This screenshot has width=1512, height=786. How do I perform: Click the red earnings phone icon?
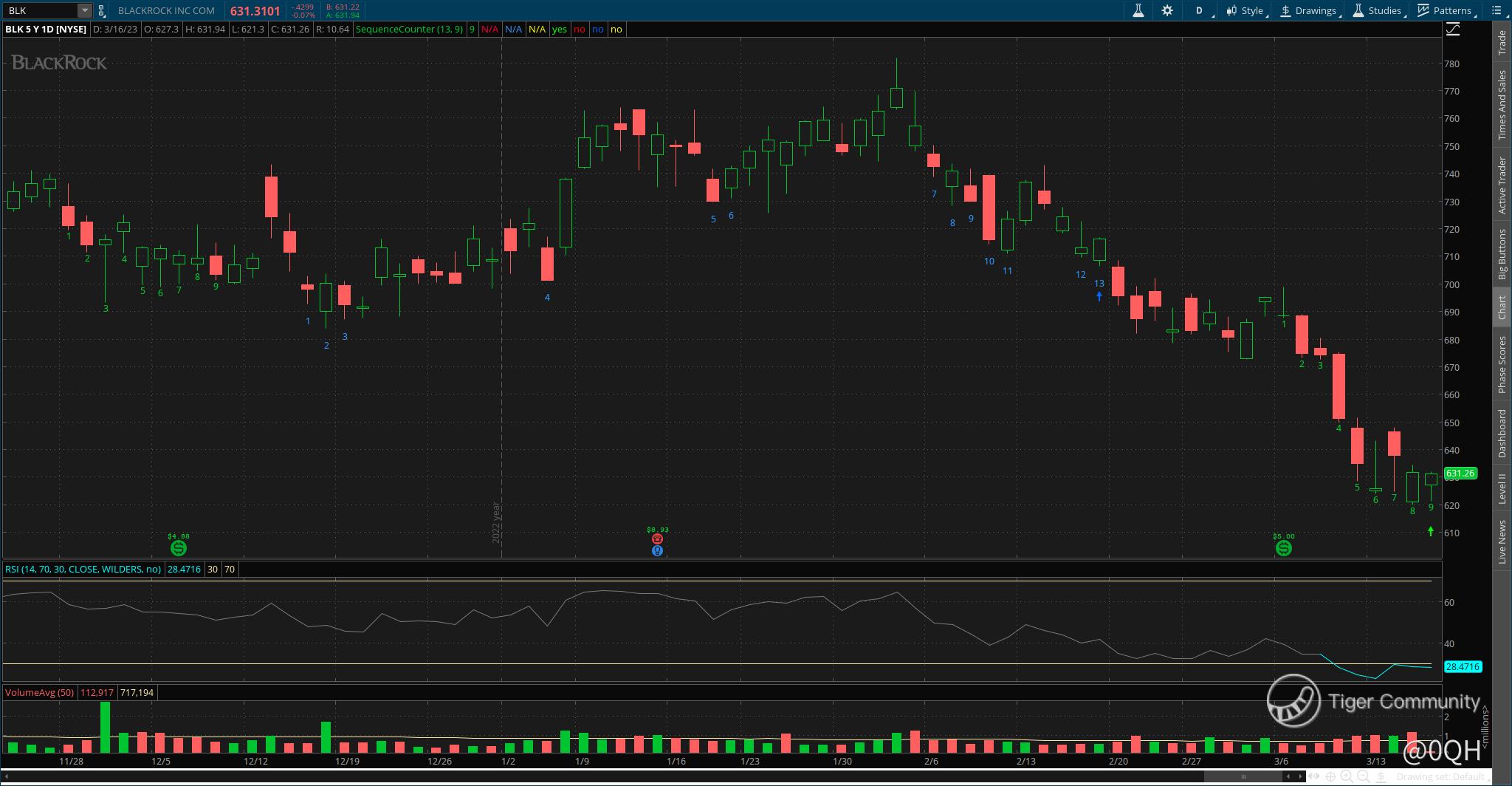[x=657, y=539]
